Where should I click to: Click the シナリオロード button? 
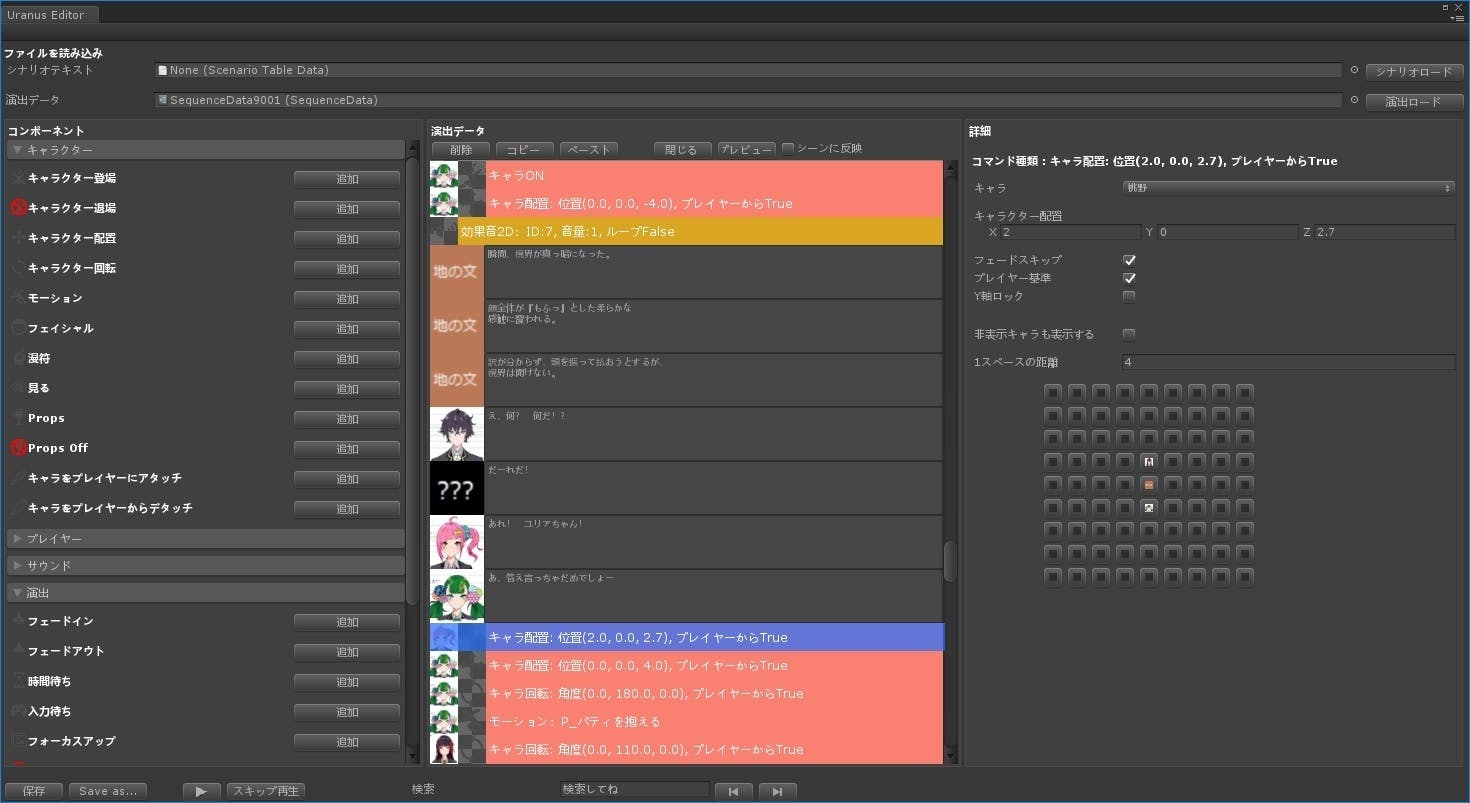(x=1414, y=72)
